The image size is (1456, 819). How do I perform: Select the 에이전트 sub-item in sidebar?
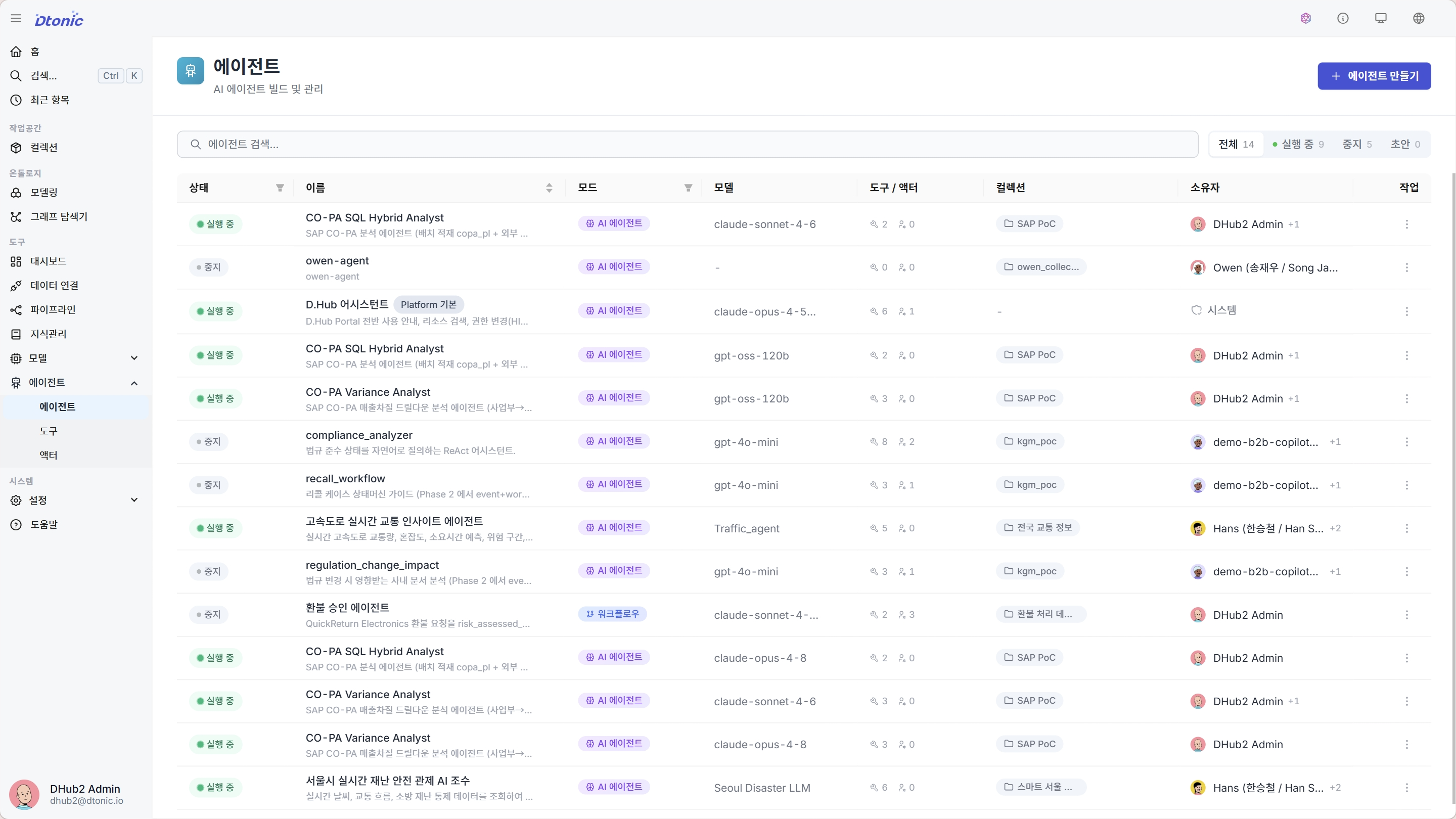76,407
